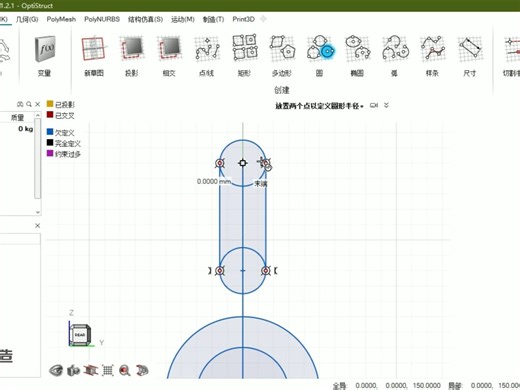Click the black 完全定义 legend swatch
520x390 pixels.
(50, 143)
